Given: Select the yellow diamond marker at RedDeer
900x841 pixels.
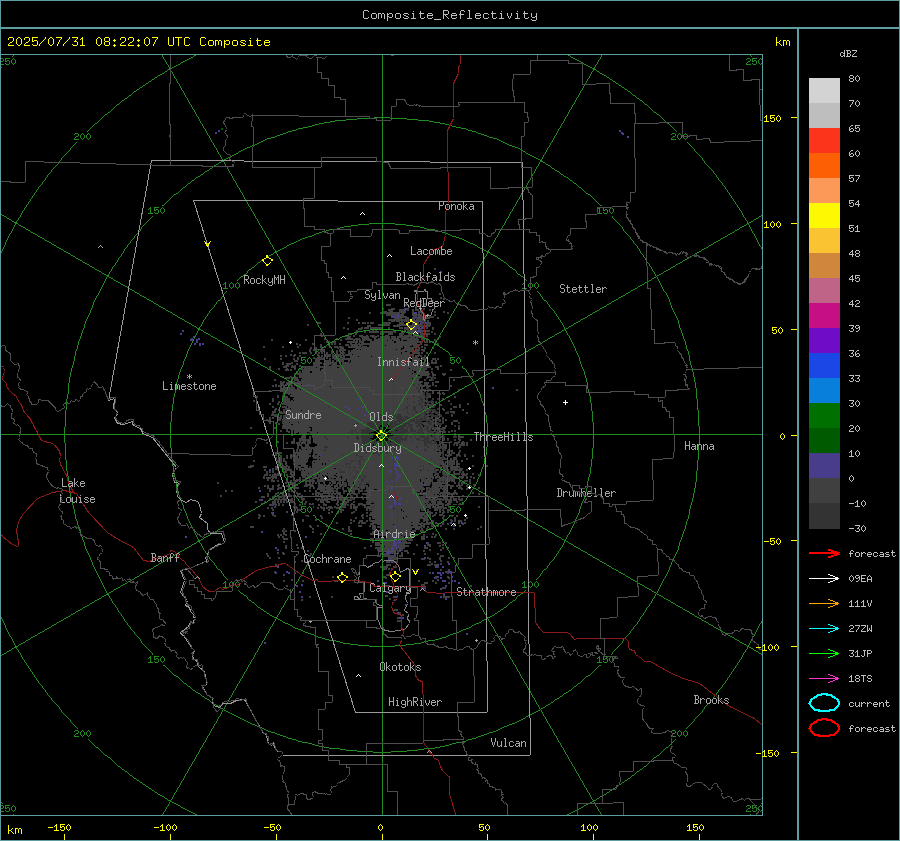Looking at the screenshot, I should [x=412, y=325].
